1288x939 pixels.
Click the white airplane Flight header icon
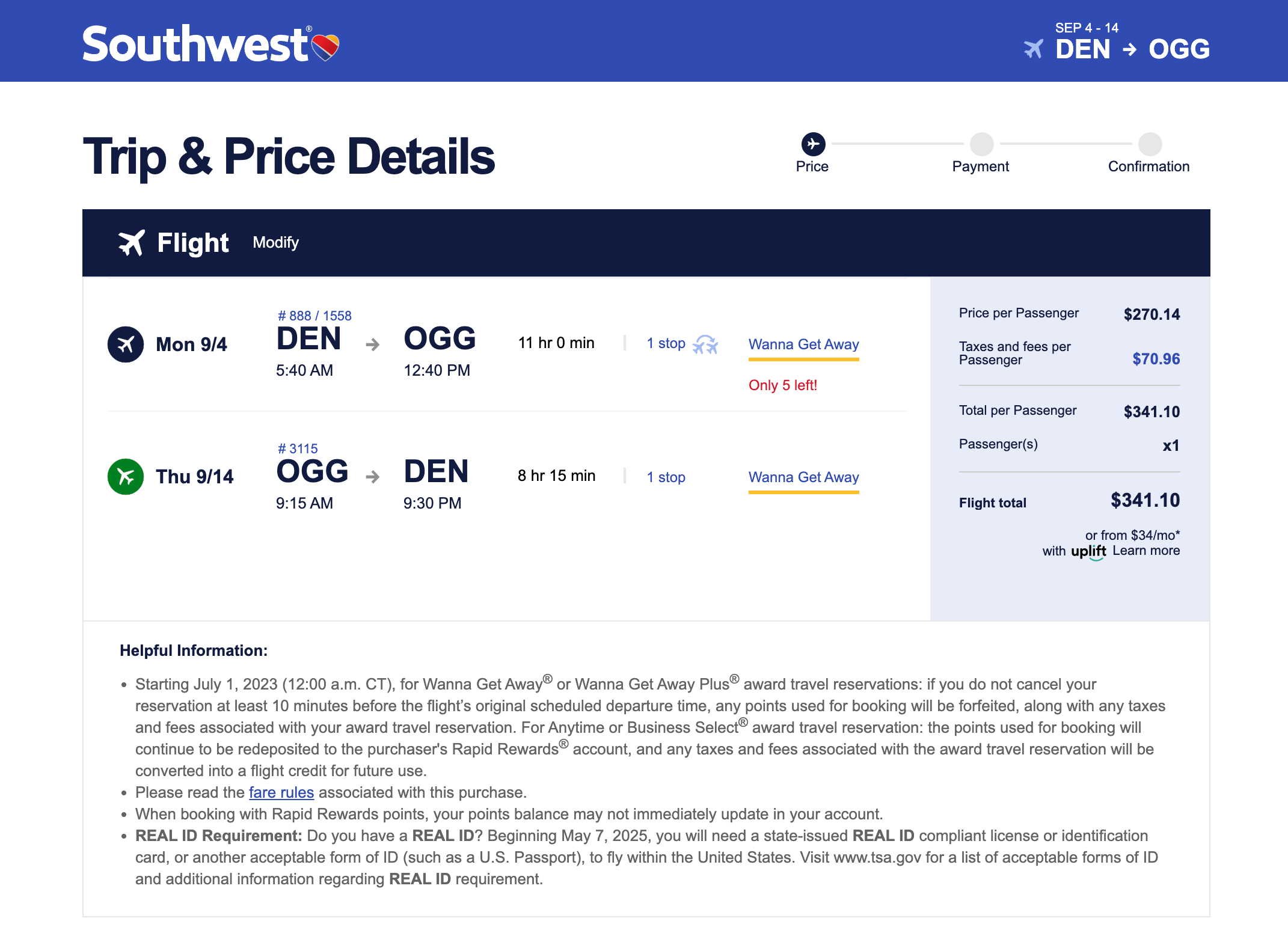[131, 243]
